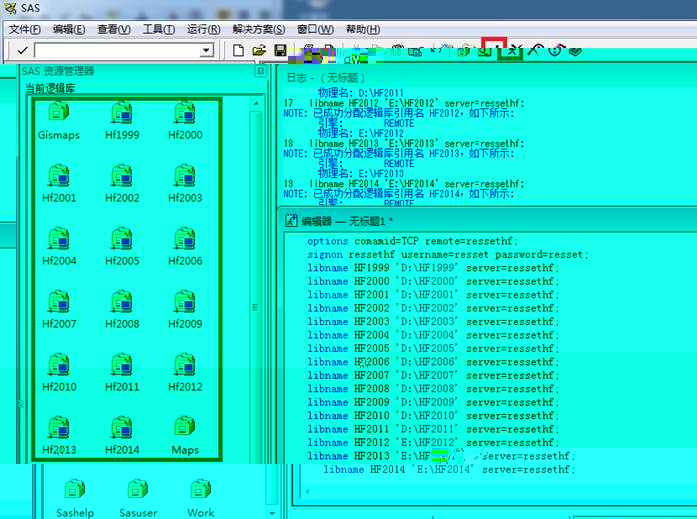Submit the program with the running man icon
This screenshot has width=697, height=519.
[x=515, y=51]
